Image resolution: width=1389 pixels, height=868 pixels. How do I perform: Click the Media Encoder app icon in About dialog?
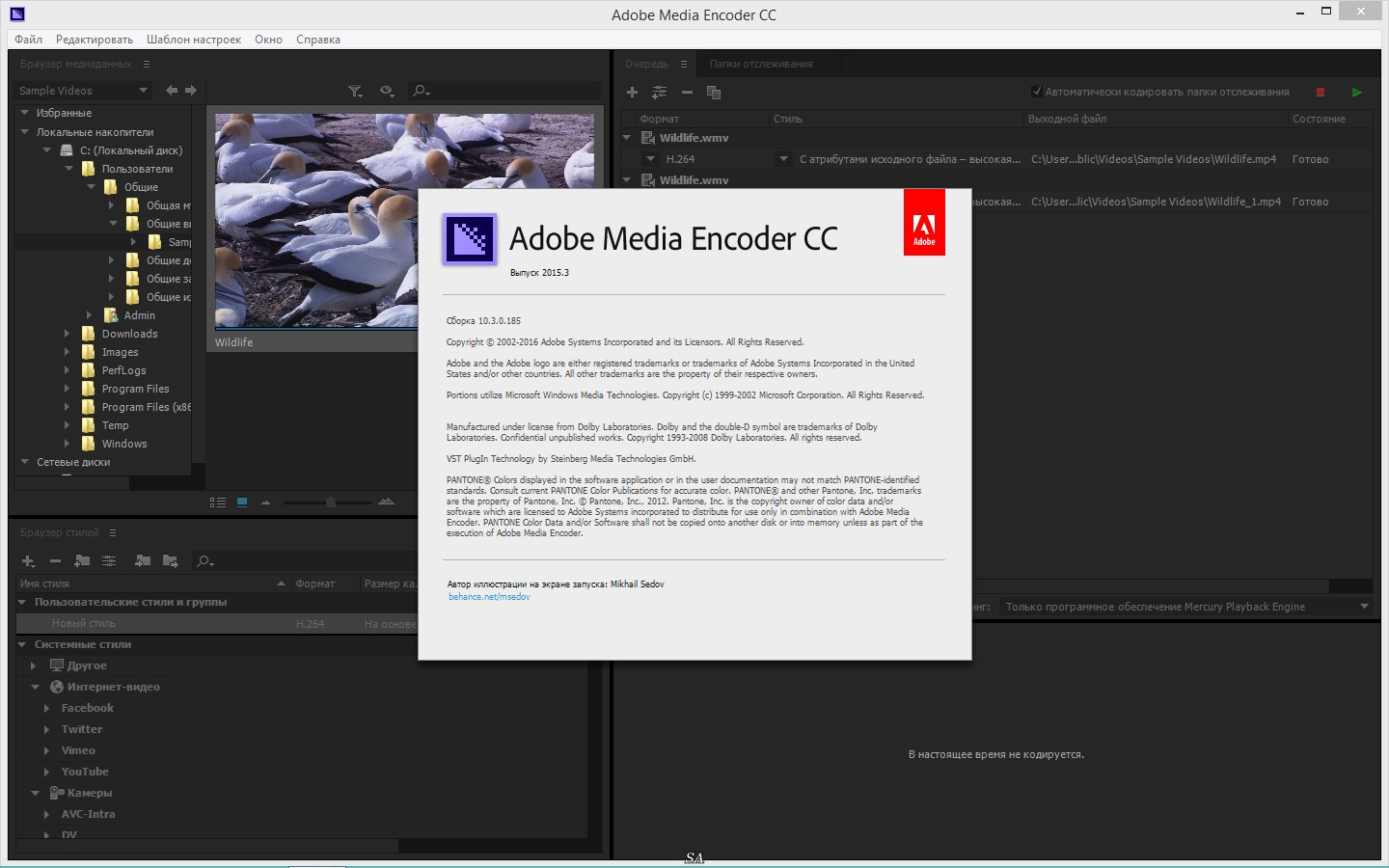tap(470, 238)
